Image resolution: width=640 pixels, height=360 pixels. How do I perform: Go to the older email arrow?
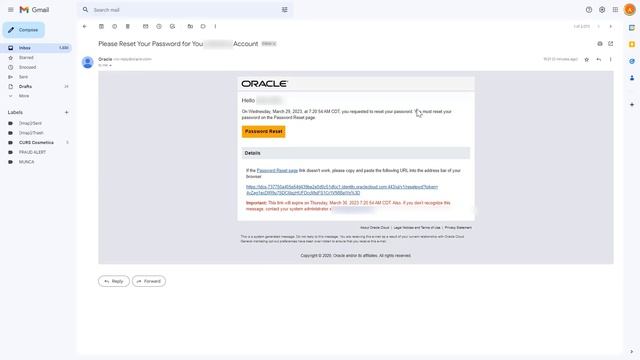point(611,27)
